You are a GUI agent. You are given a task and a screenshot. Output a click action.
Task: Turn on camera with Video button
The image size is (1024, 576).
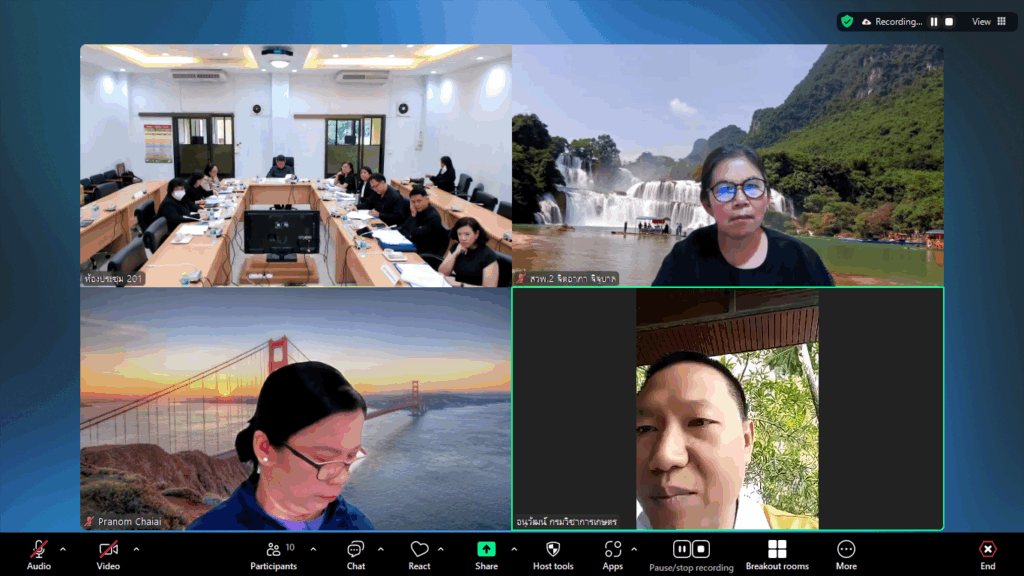tap(108, 555)
